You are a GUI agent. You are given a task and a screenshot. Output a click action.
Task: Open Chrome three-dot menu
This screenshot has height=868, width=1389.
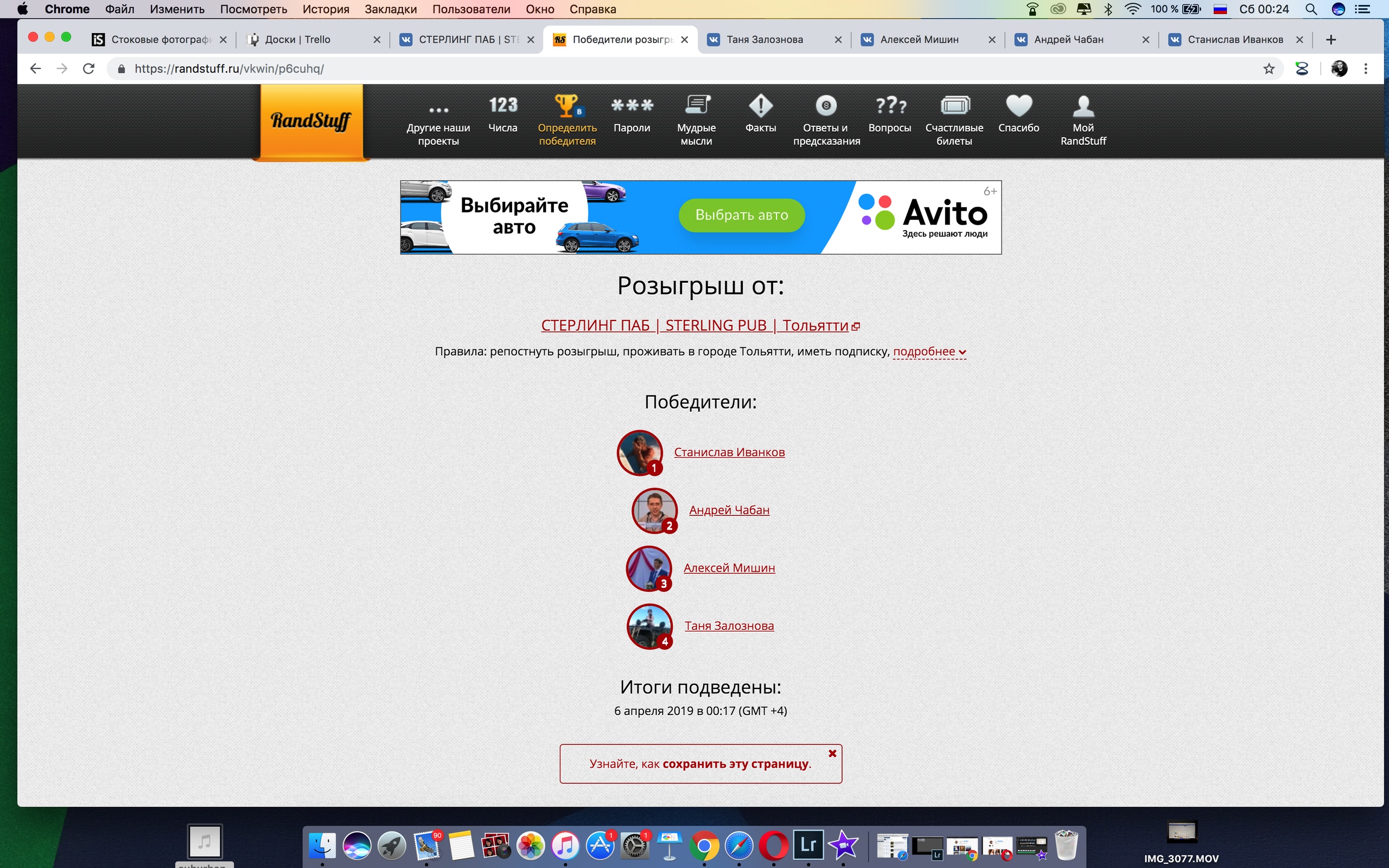(1366, 69)
